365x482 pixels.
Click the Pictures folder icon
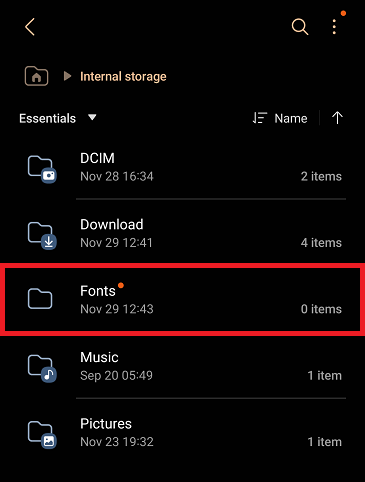[42, 435]
